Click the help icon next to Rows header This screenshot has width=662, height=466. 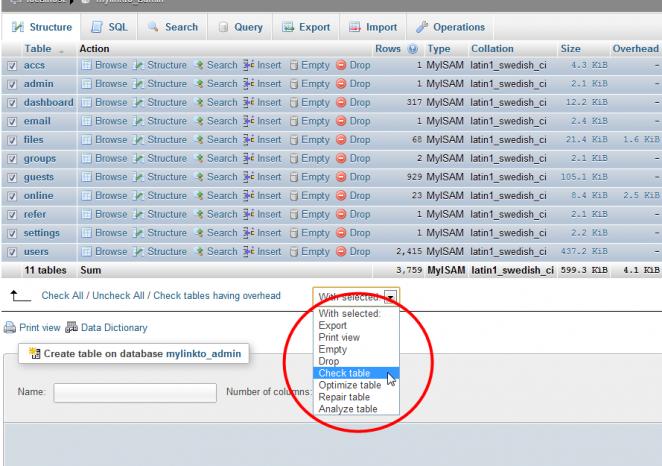[x=412, y=49]
